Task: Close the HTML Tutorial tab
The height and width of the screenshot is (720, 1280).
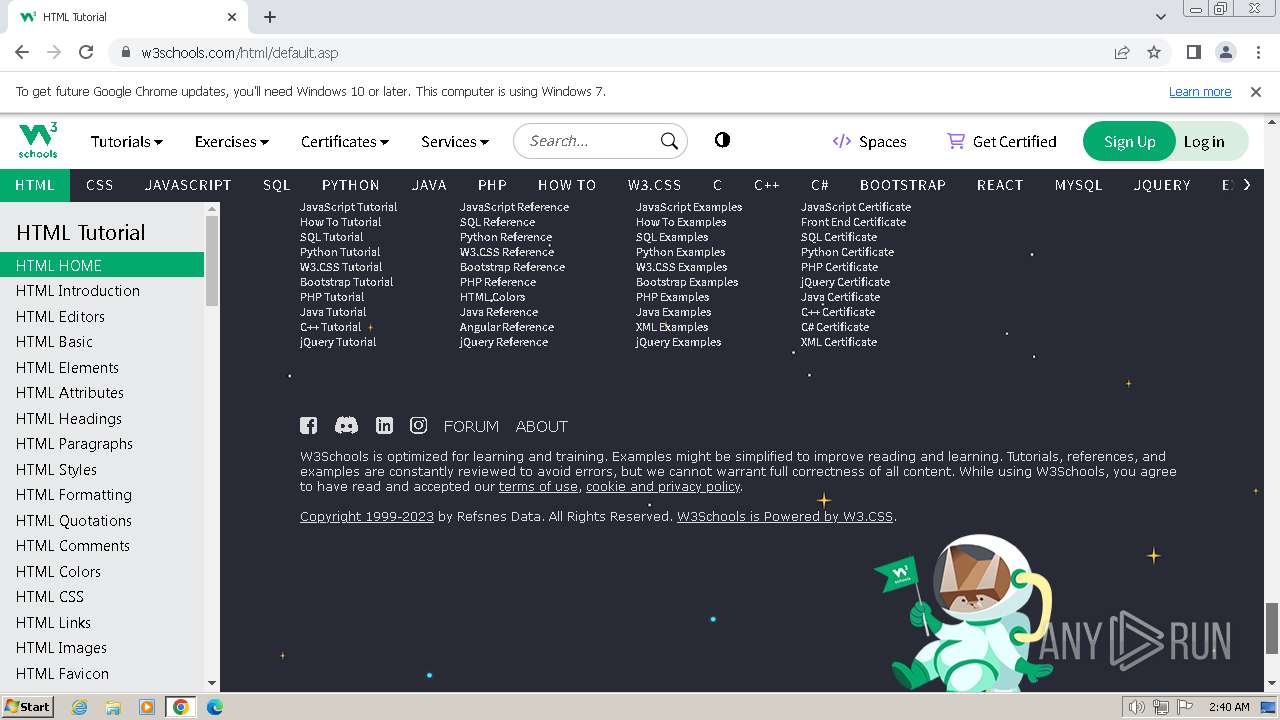Action: (x=232, y=17)
